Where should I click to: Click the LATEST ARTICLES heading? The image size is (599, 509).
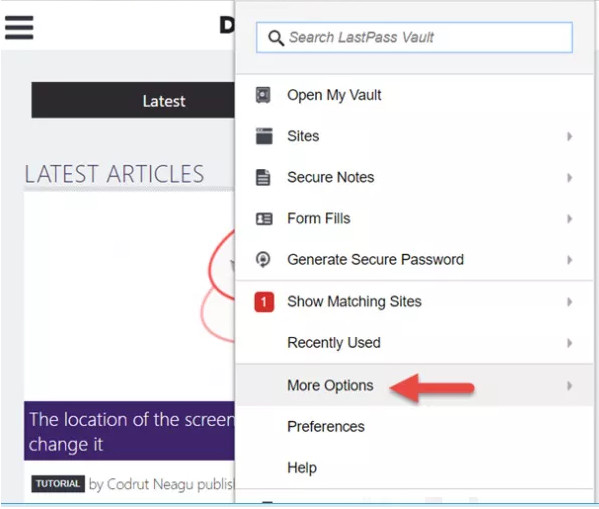(114, 174)
